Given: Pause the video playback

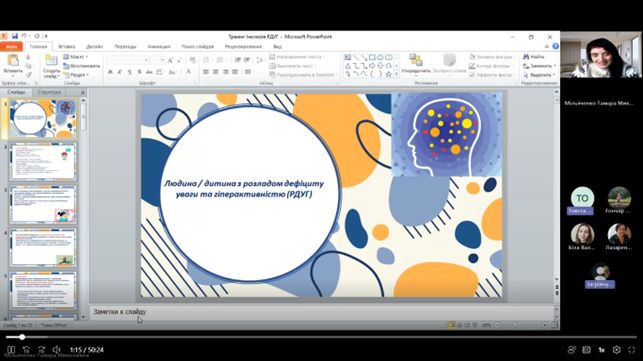Looking at the screenshot, I should pyautogui.click(x=11, y=350).
